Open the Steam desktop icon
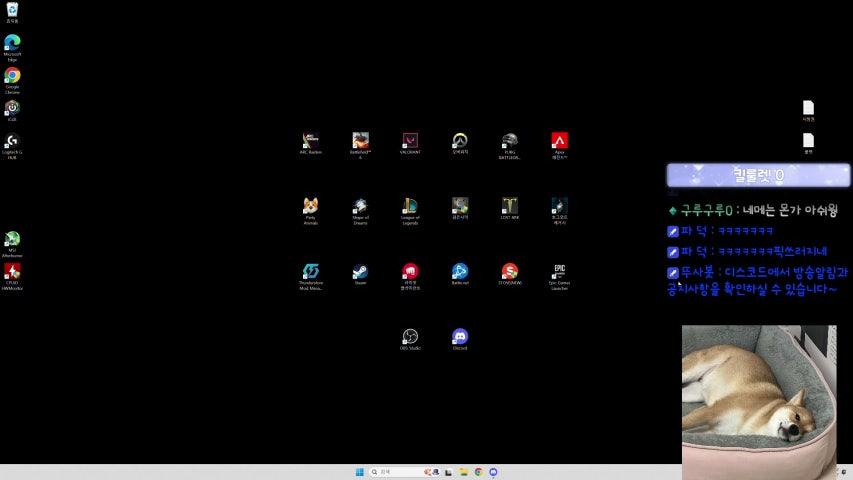The height and width of the screenshot is (480, 853). [x=360, y=271]
